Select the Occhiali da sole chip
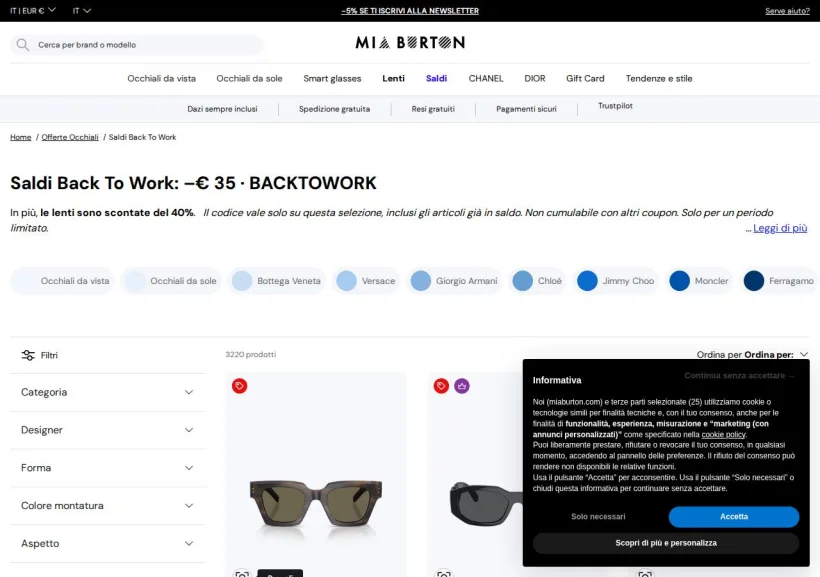The height and width of the screenshot is (577, 820). click(x=171, y=281)
